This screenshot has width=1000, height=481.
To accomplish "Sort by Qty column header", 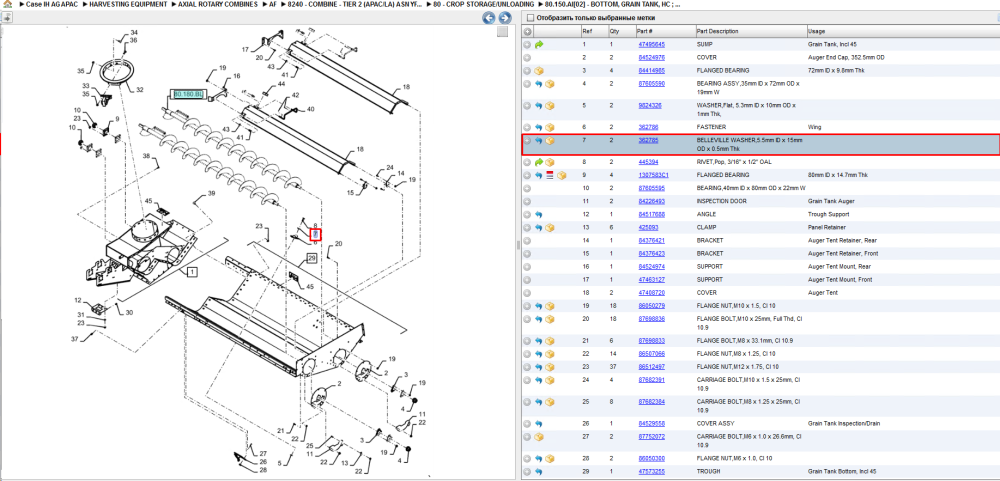I will point(621,31).
